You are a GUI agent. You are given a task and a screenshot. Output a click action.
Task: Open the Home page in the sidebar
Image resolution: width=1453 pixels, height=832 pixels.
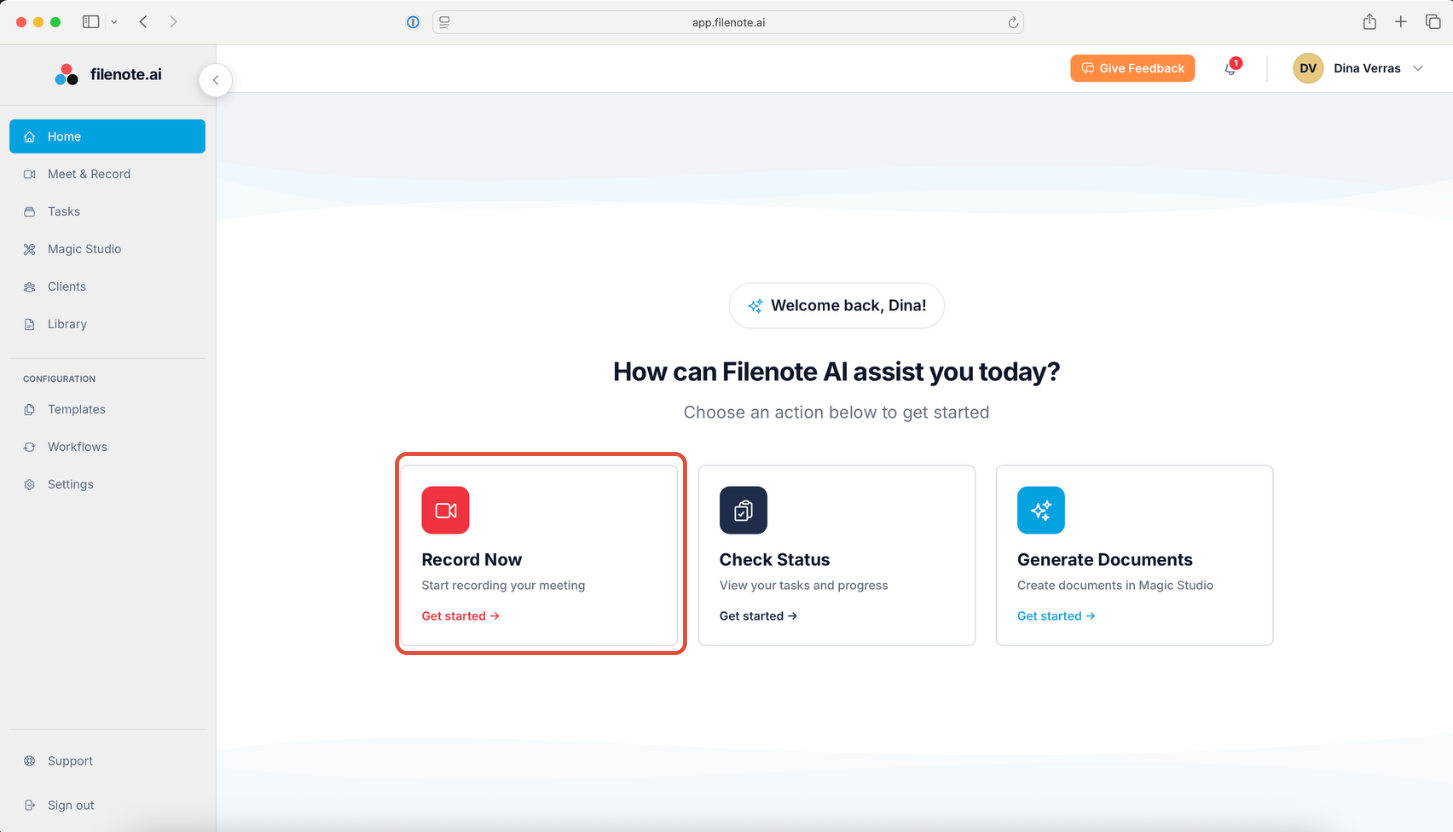107,136
